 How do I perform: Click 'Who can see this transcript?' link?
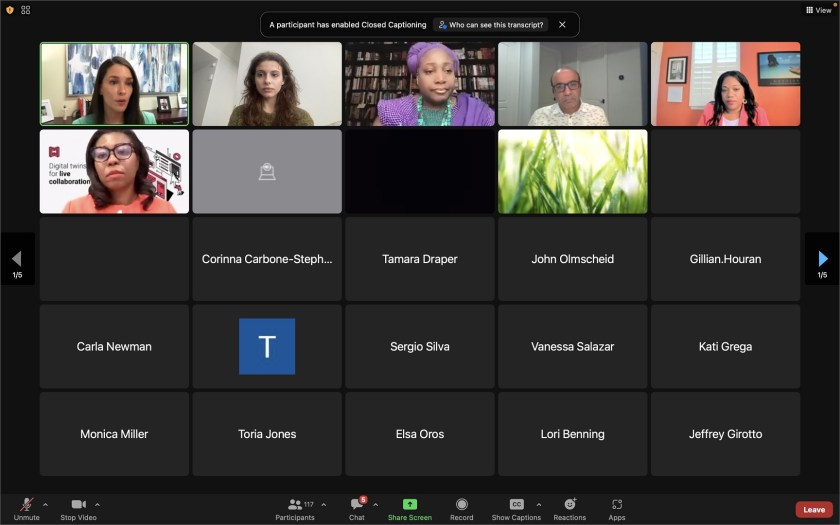(491, 25)
